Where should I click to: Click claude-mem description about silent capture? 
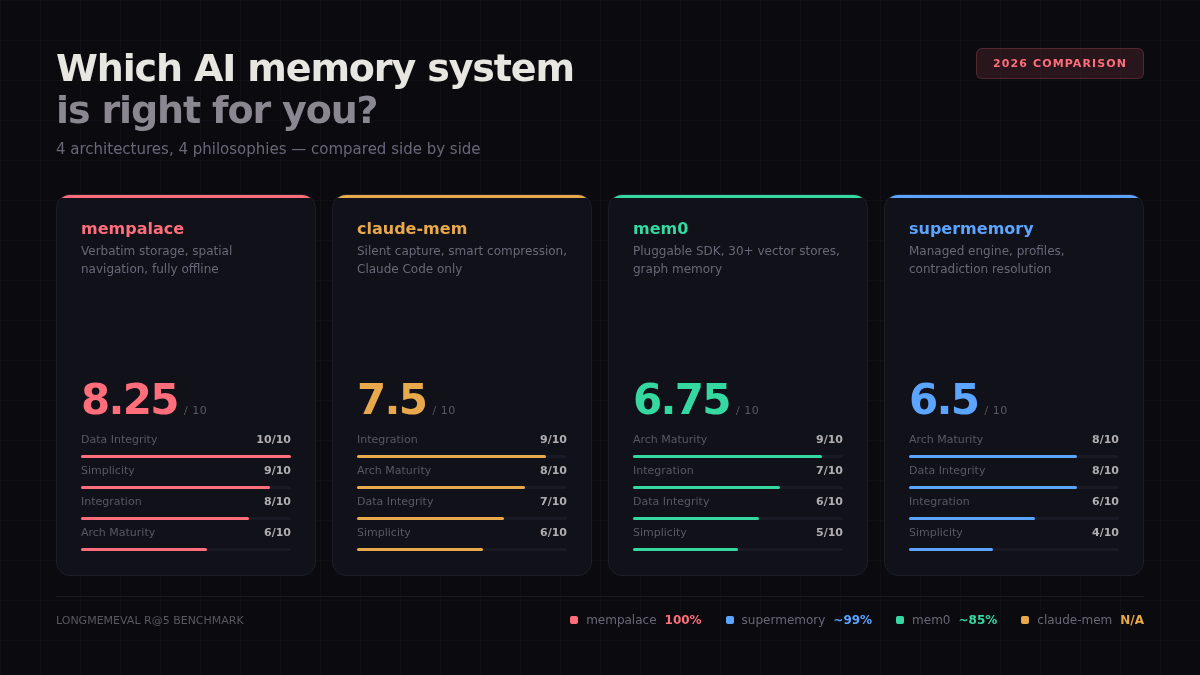462,260
